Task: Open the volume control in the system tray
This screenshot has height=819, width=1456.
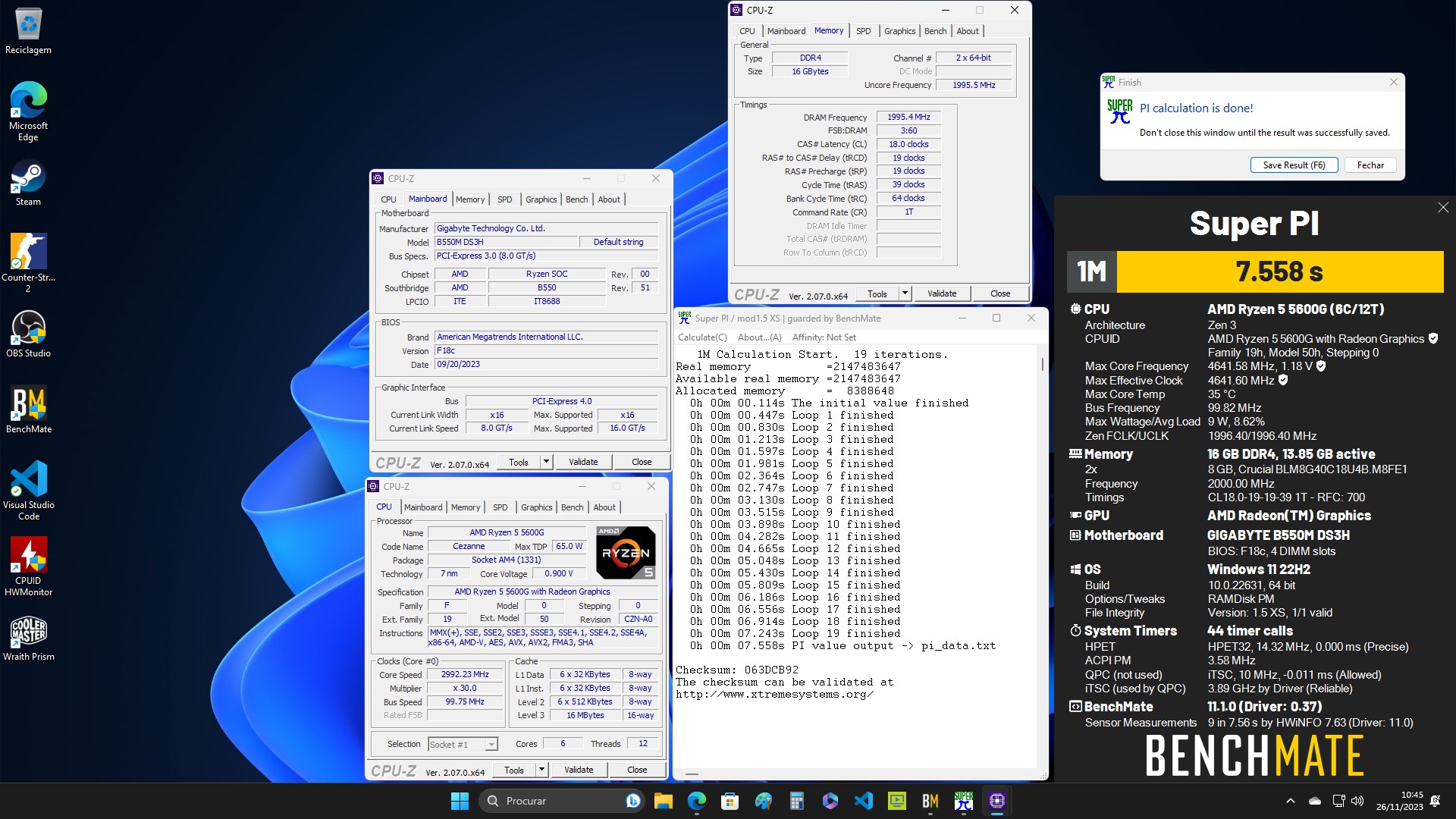Action: 1357,801
